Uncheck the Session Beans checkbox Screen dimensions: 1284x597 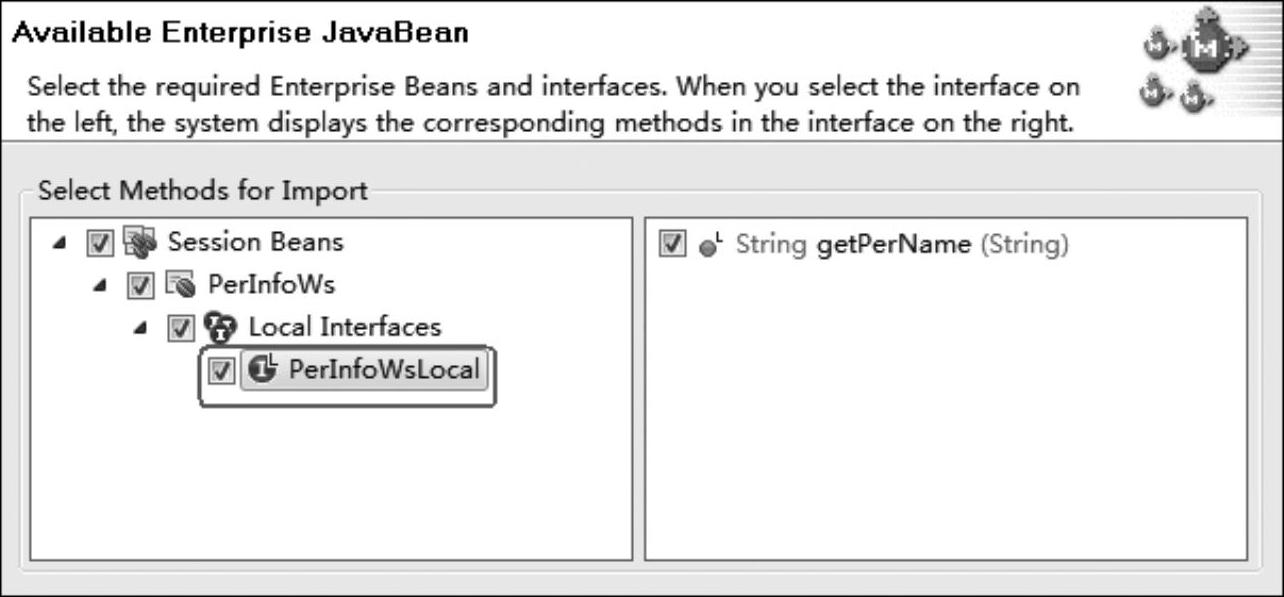point(100,243)
